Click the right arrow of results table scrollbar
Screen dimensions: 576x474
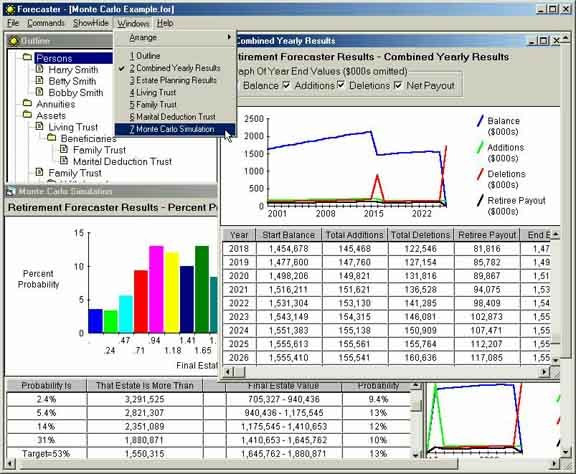(545, 372)
